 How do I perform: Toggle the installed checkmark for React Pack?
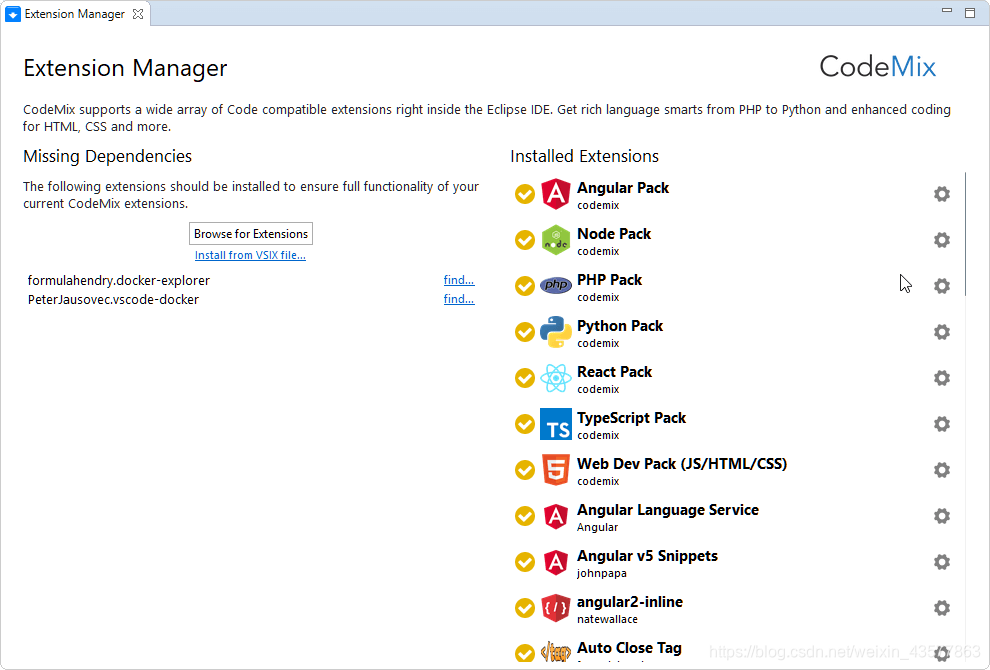coord(525,378)
